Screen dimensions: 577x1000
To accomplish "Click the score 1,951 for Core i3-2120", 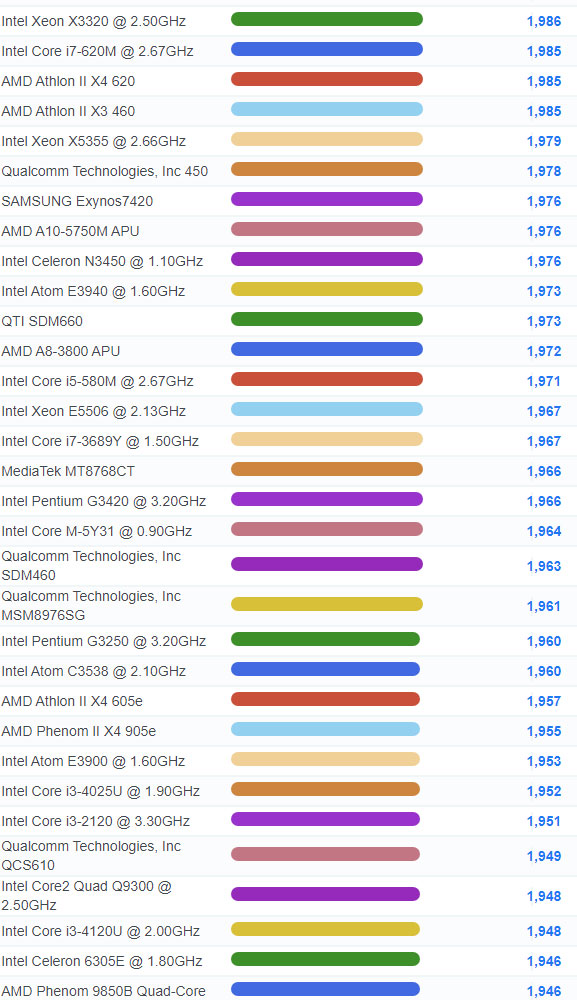I will point(544,821).
